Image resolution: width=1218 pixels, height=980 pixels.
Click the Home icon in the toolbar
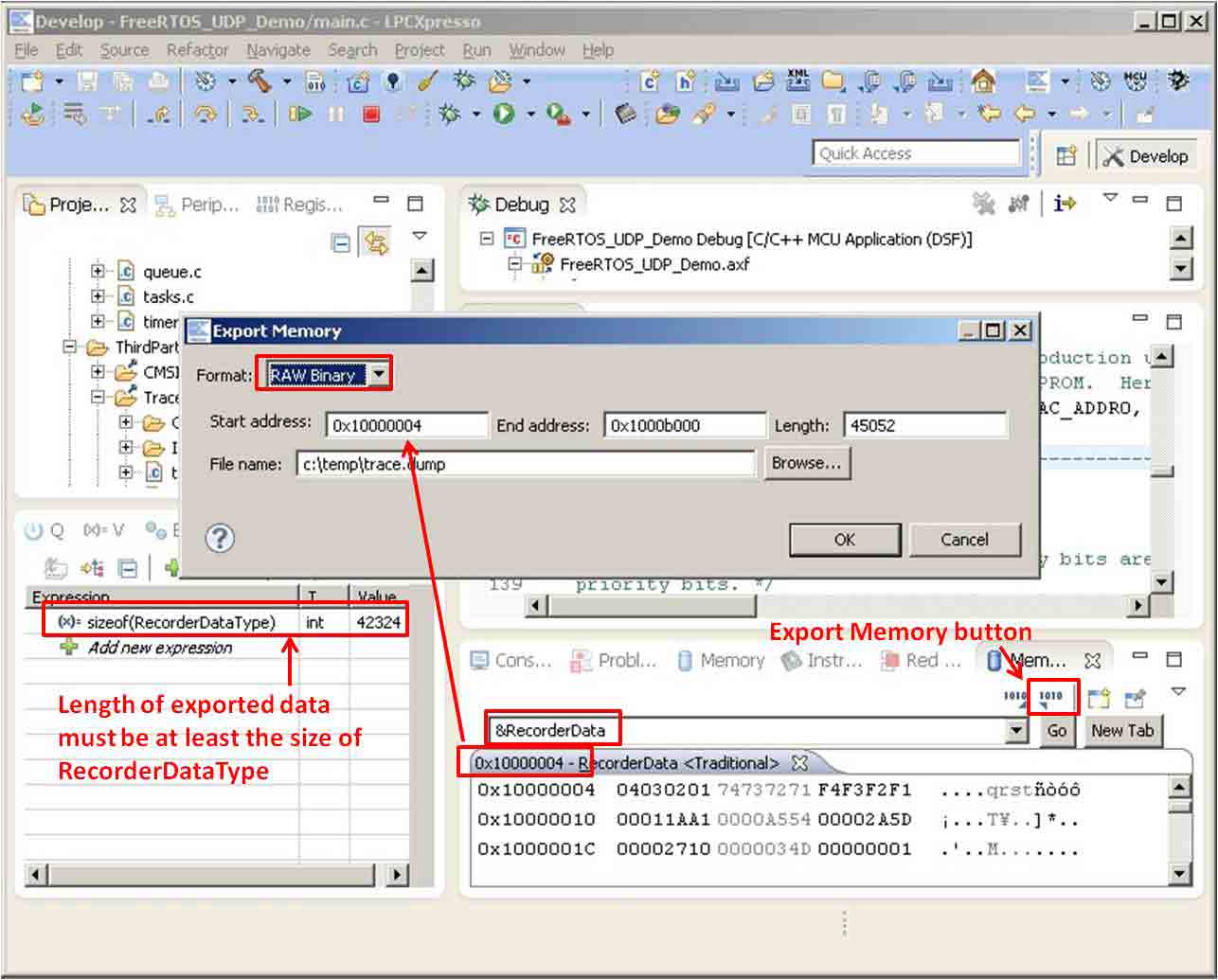tap(983, 81)
